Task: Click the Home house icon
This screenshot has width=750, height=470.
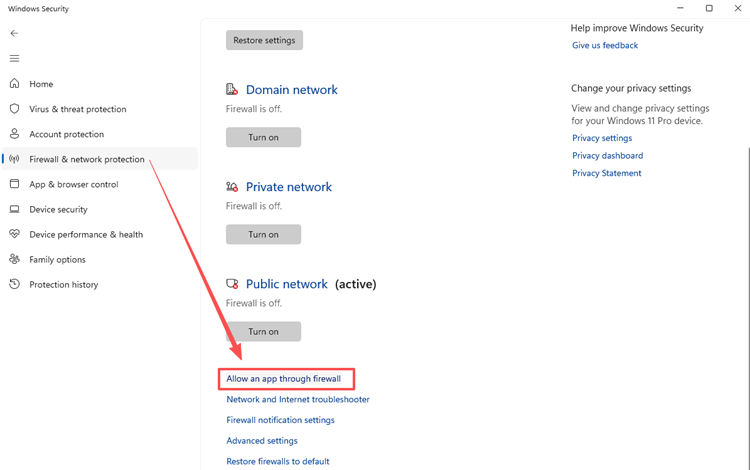Action: pyautogui.click(x=15, y=84)
